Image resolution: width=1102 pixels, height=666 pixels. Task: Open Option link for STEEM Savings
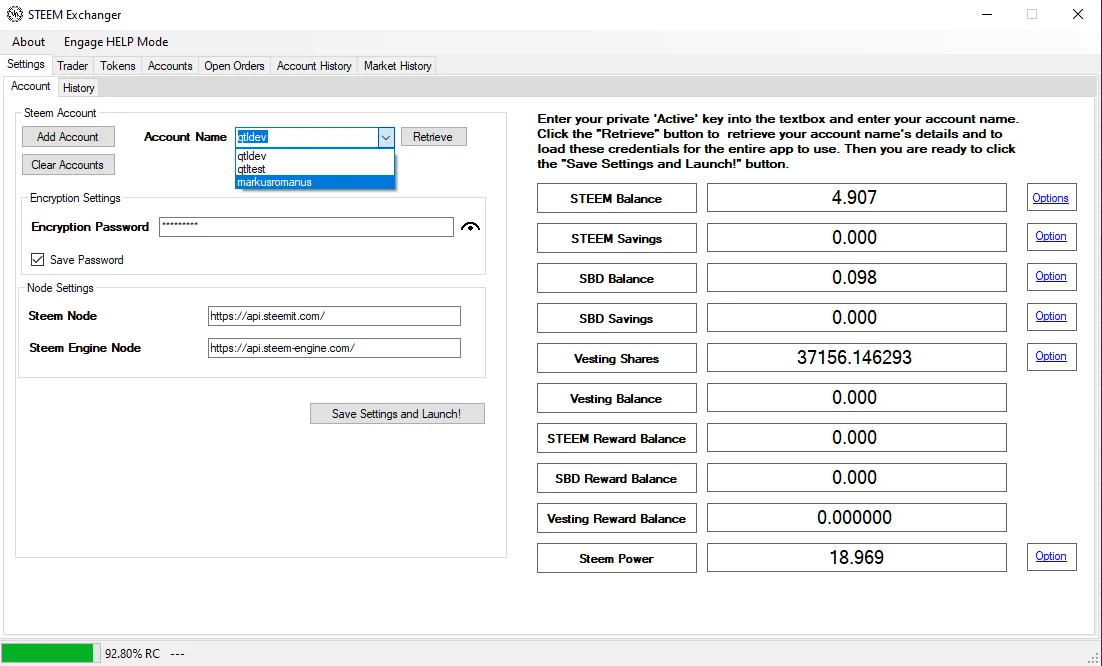[1051, 237]
